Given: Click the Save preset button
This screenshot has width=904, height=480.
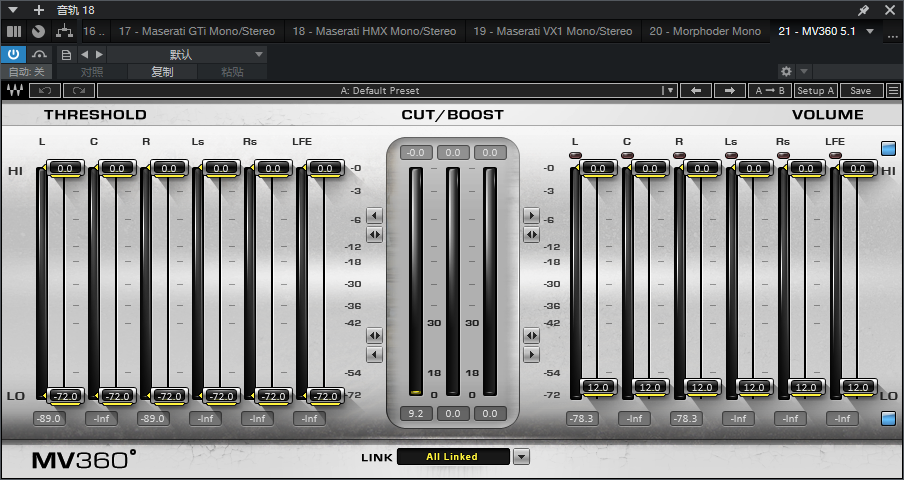Looking at the screenshot, I should (861, 90).
